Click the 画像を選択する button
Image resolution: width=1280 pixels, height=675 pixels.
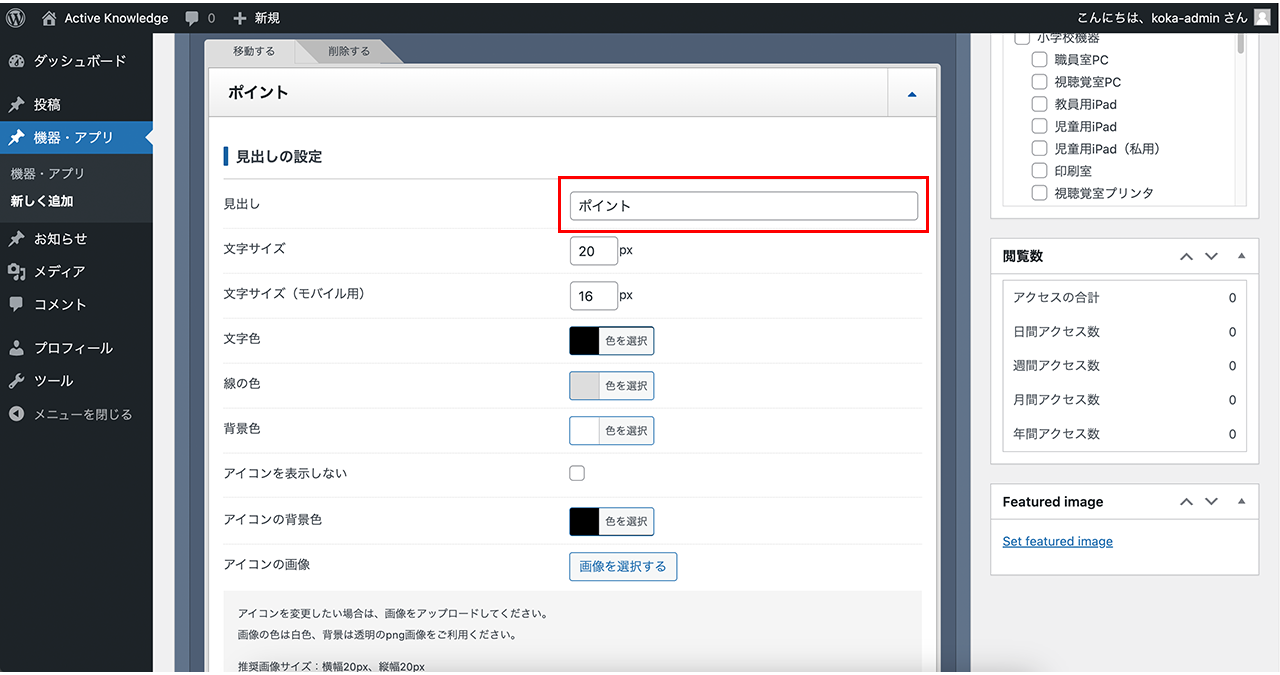pyautogui.click(x=623, y=566)
